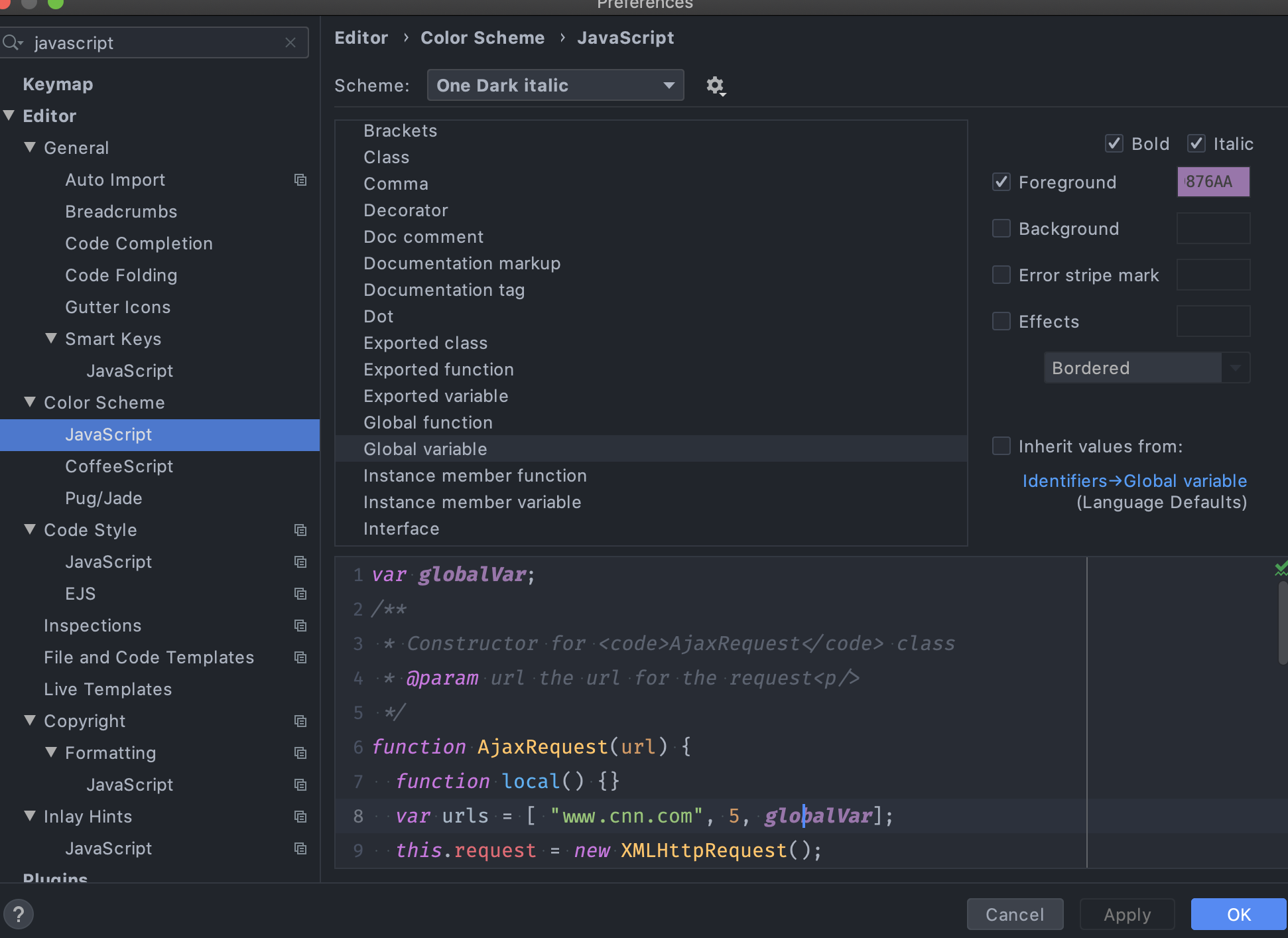
Task: Click the copy settings icon beside EJS
Action: pyautogui.click(x=300, y=594)
